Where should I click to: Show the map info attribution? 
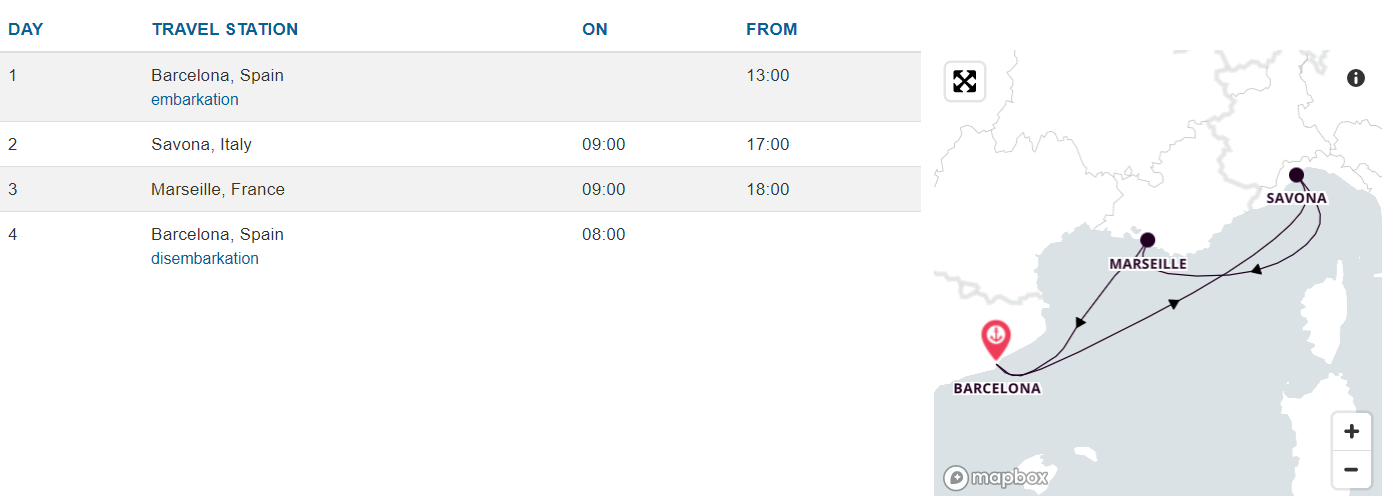pyautogui.click(x=1356, y=78)
